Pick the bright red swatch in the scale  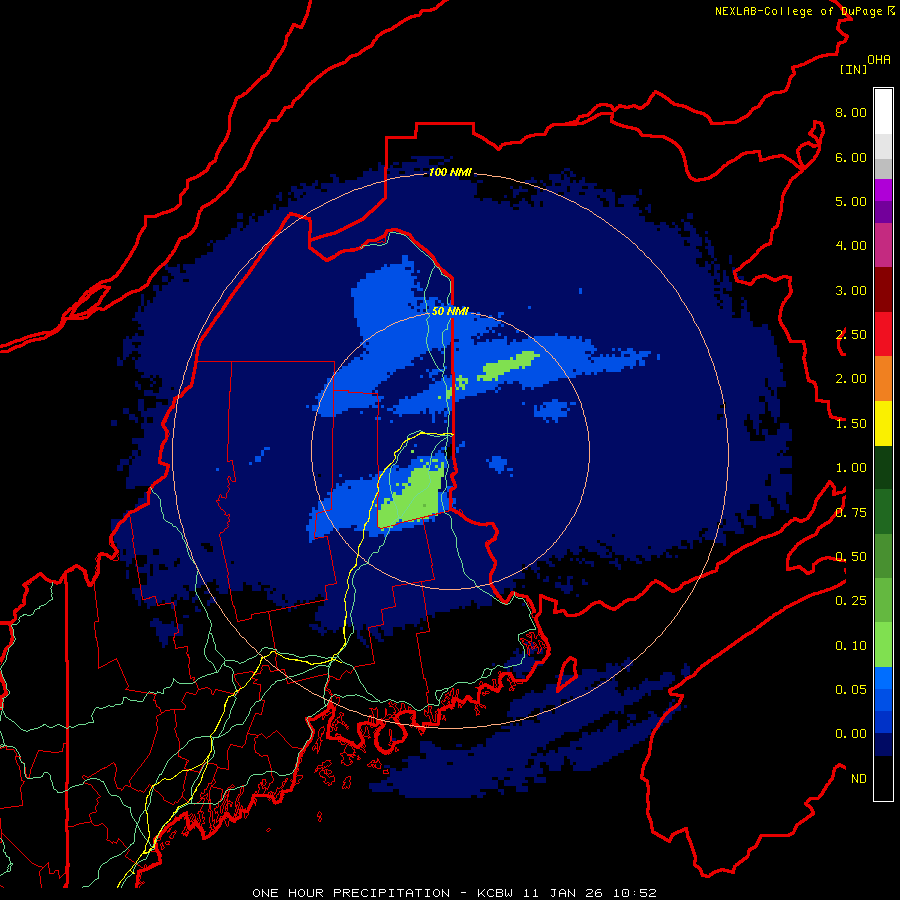pyautogui.click(x=883, y=335)
